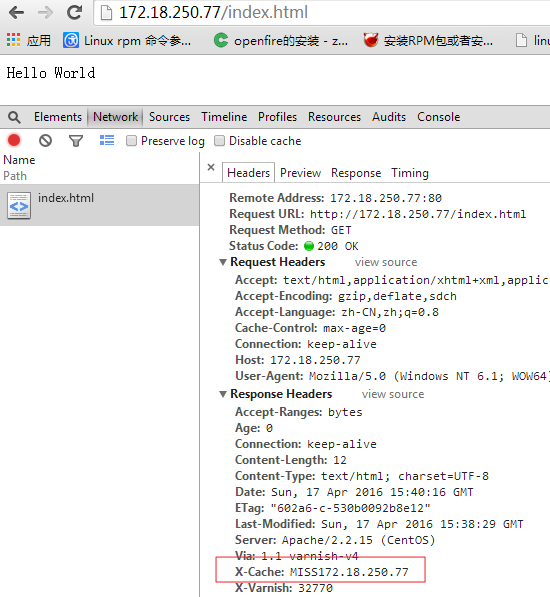
Task: Switch to the Network tab
Action: tap(115, 117)
